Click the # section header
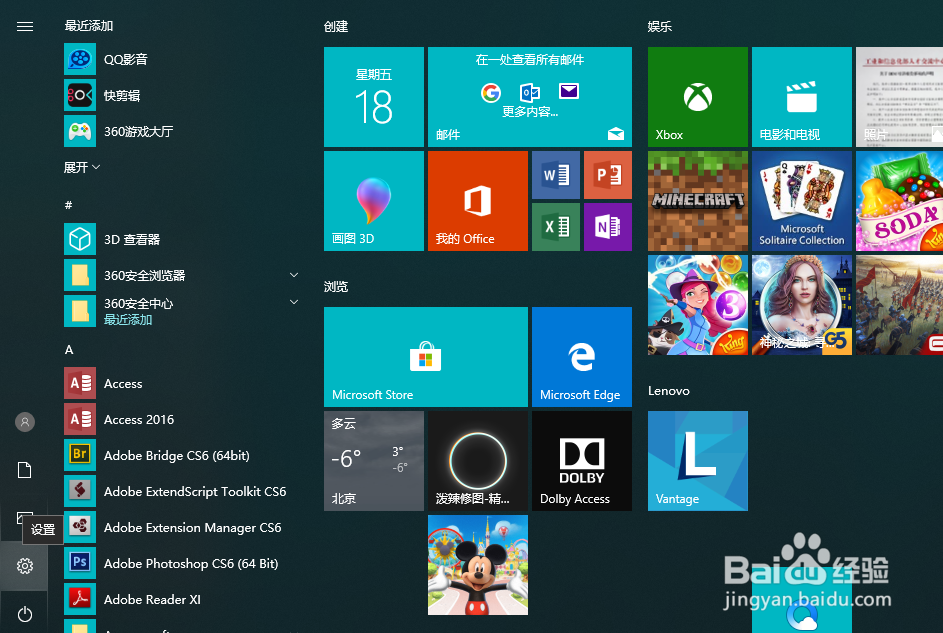 pyautogui.click(x=69, y=205)
